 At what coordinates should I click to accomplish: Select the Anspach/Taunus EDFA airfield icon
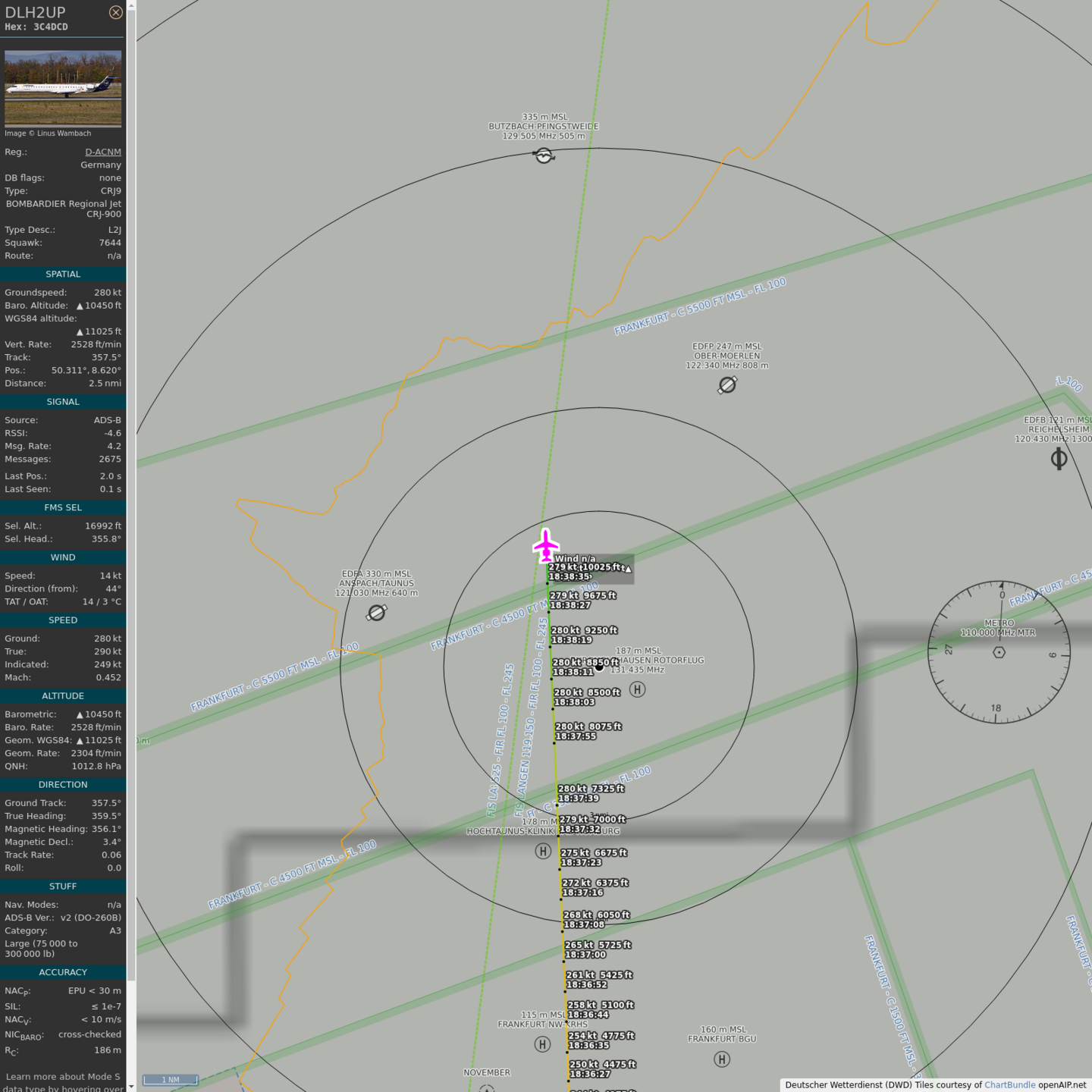pyautogui.click(x=376, y=613)
